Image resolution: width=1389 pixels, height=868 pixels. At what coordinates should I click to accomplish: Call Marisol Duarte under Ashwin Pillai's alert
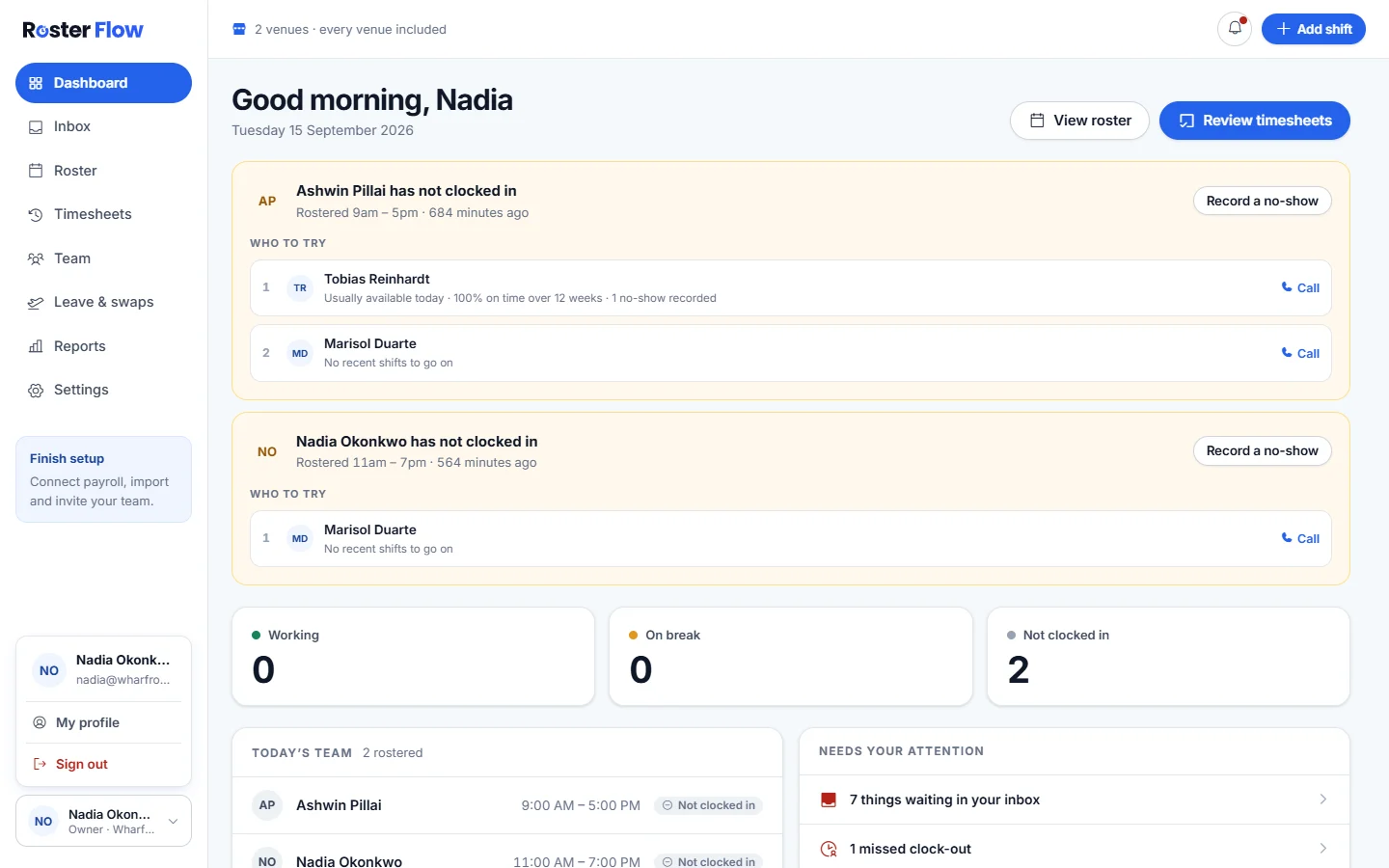(1300, 353)
